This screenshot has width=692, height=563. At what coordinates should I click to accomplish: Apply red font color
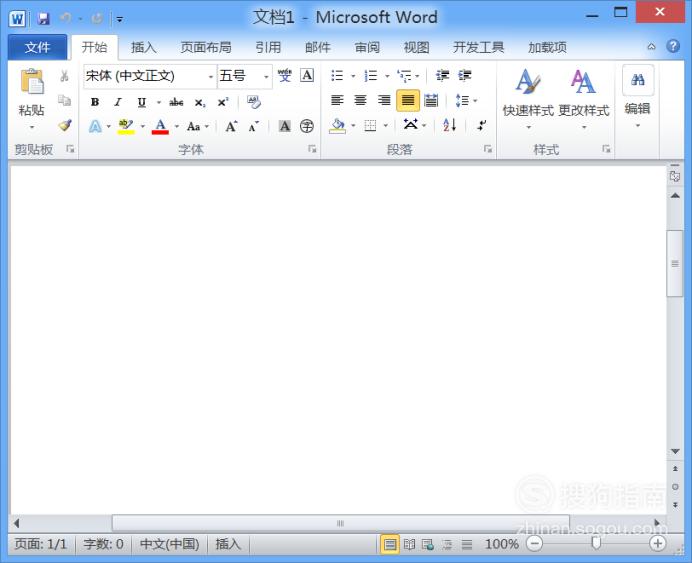pyautogui.click(x=160, y=127)
